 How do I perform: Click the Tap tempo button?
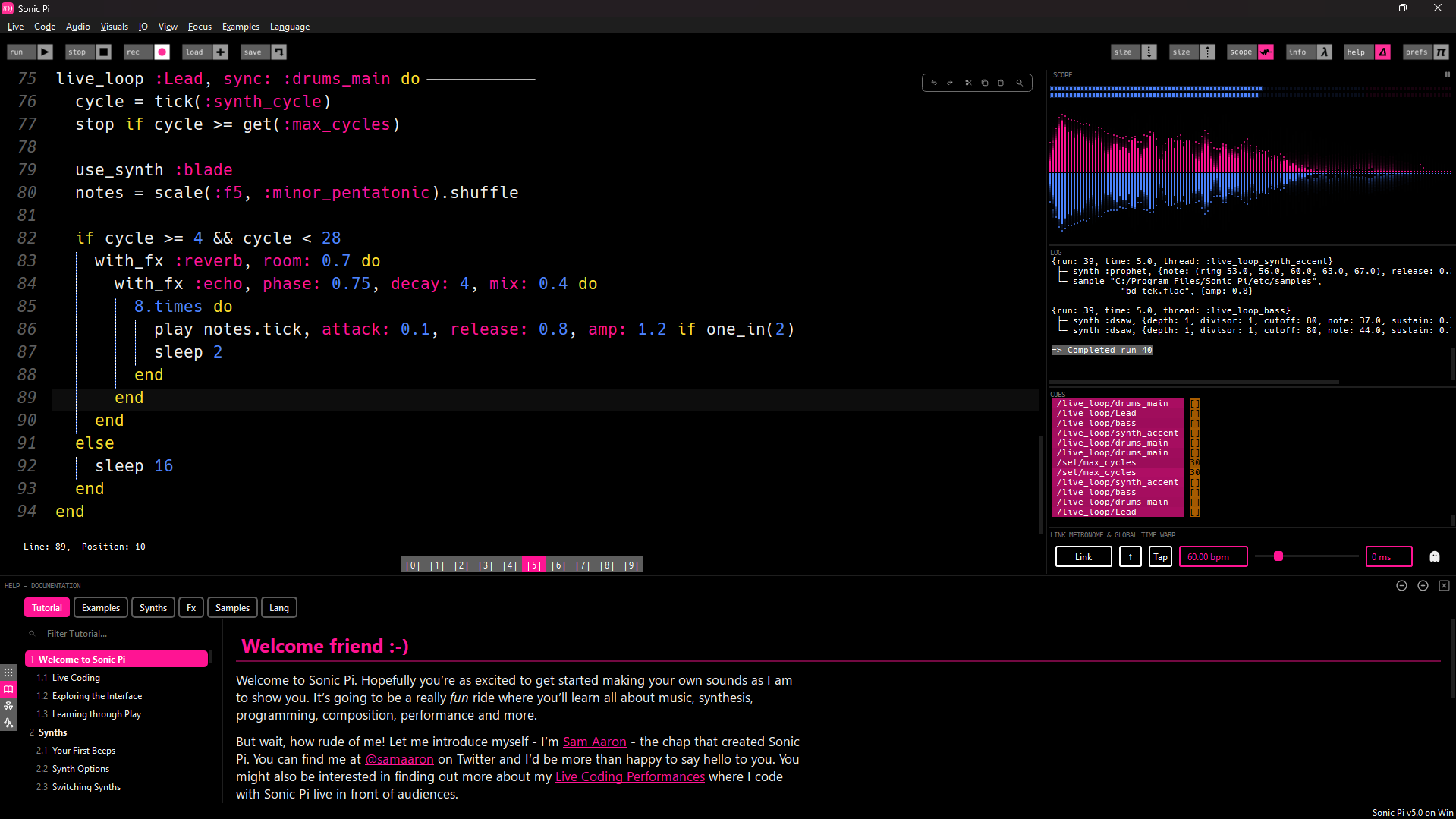coord(1160,556)
